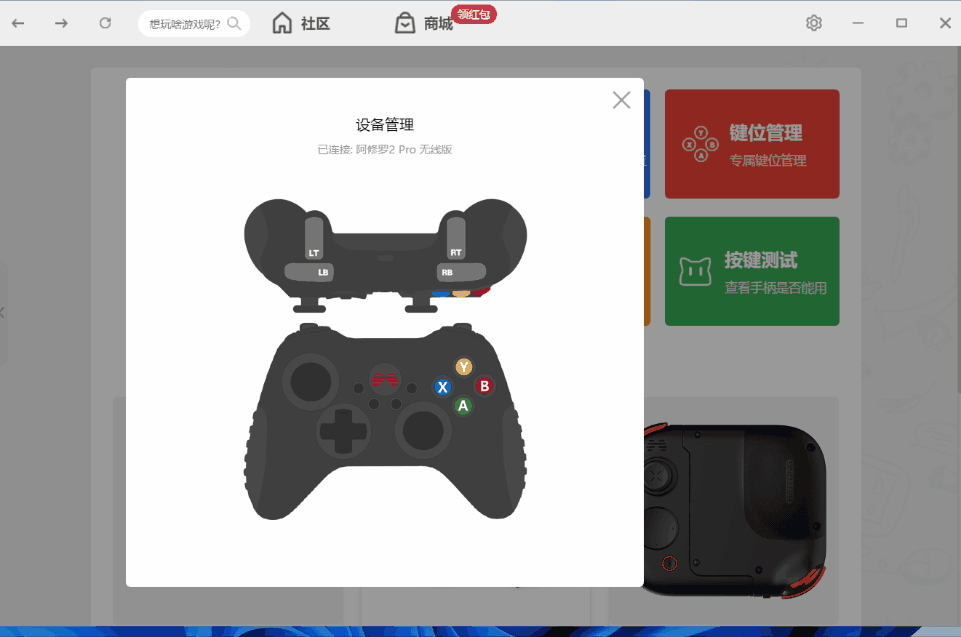Click the blue X button on controller

click(x=442, y=387)
